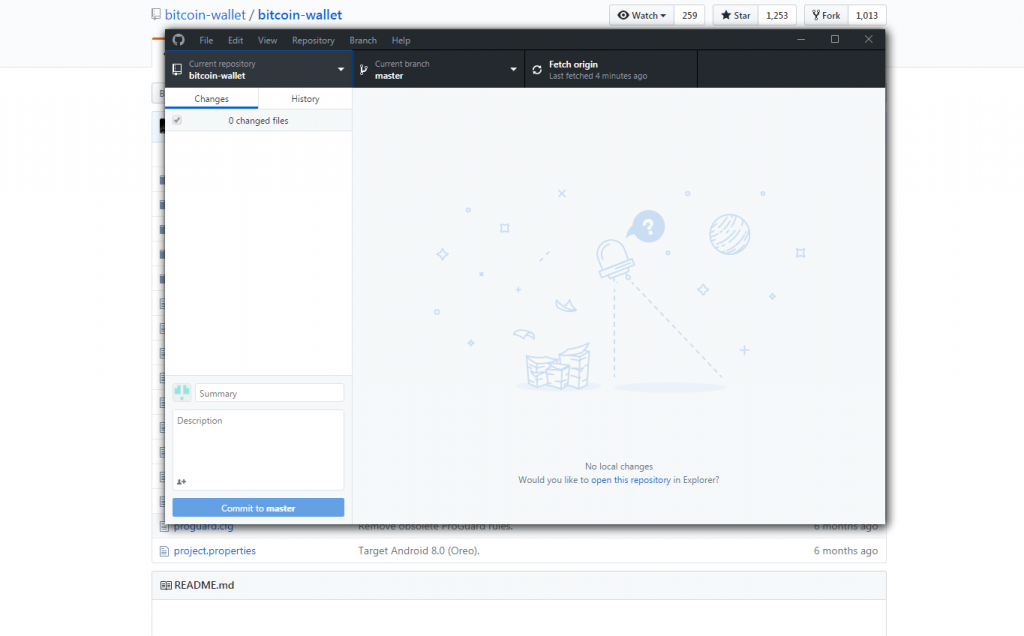The width and height of the screenshot is (1024, 636).
Task: Click the user avatar beside Summary field
Action: (x=182, y=392)
